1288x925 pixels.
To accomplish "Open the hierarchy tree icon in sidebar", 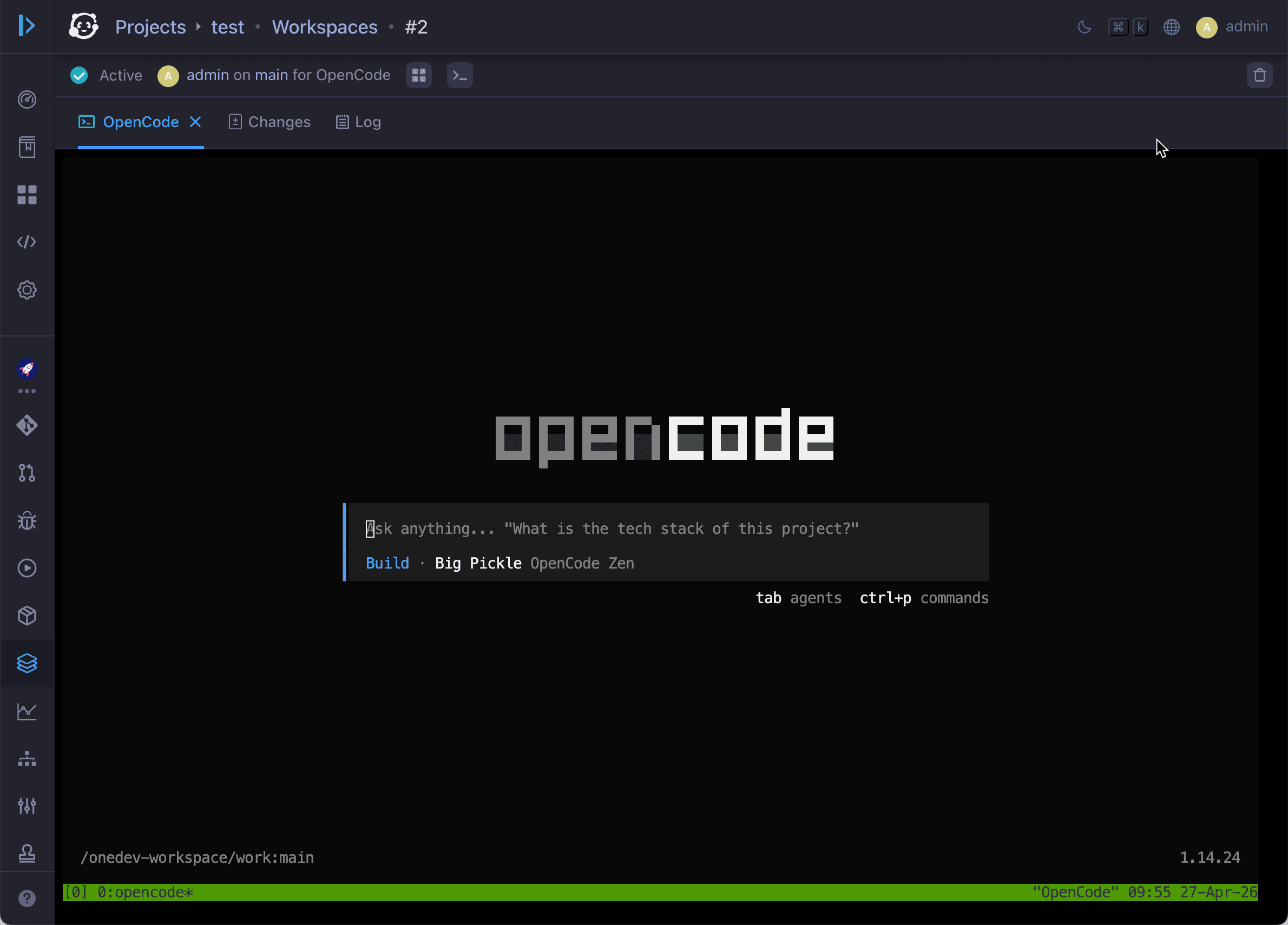I will [x=27, y=759].
